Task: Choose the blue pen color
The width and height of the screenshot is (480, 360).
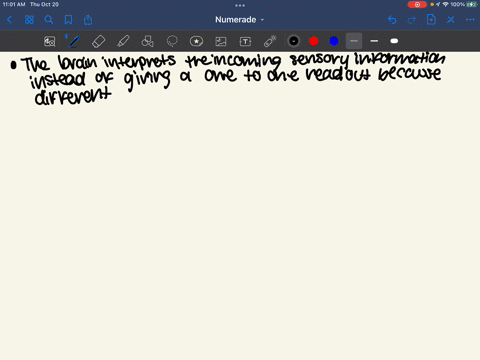Action: click(334, 41)
